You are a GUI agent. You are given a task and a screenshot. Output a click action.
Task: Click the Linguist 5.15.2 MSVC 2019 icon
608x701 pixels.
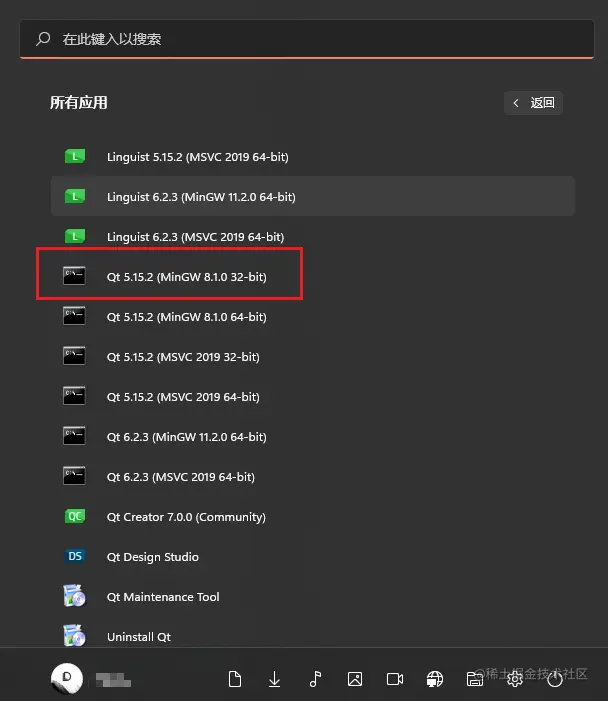coord(75,156)
